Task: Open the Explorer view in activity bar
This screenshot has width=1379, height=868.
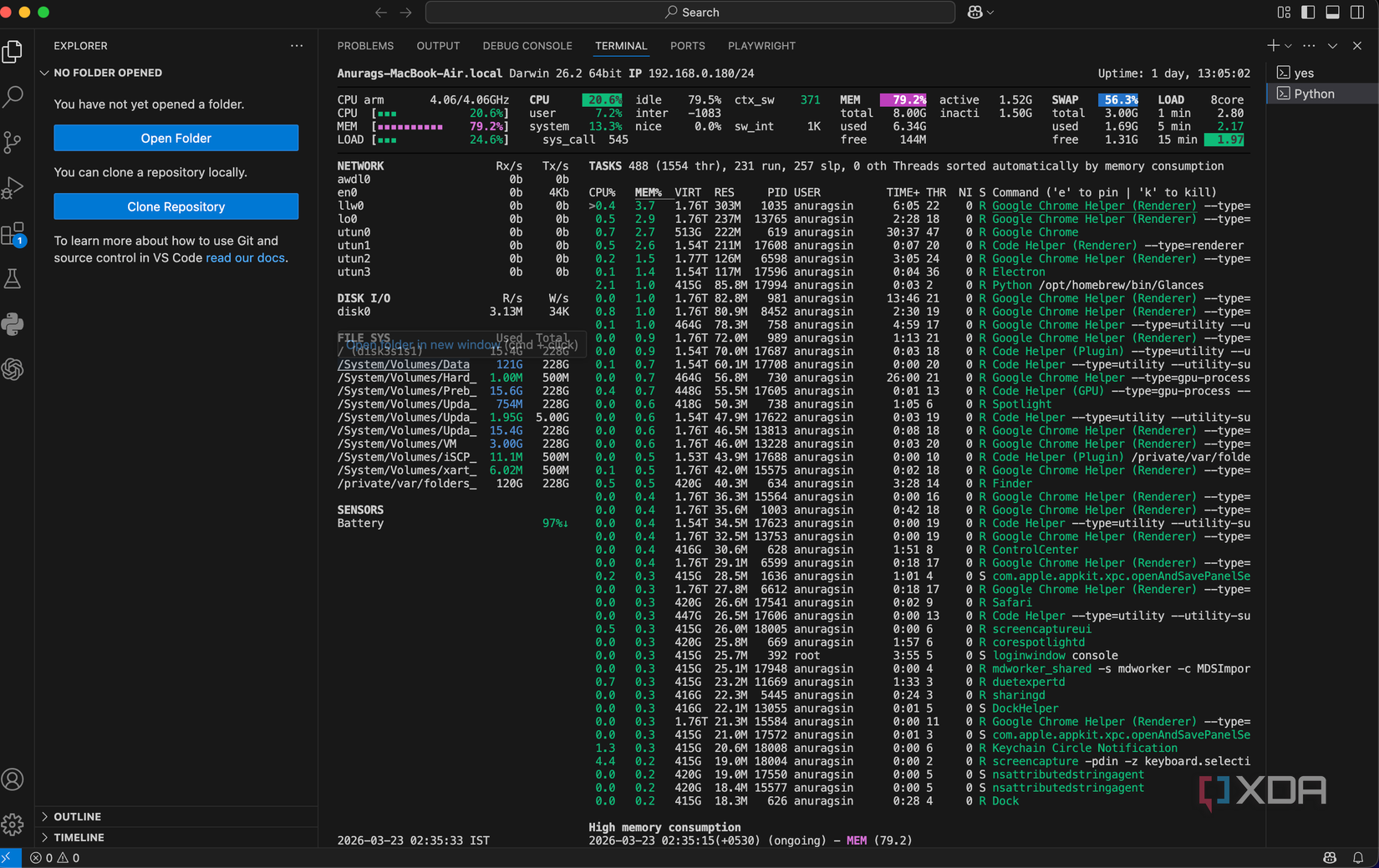Action: point(13,52)
